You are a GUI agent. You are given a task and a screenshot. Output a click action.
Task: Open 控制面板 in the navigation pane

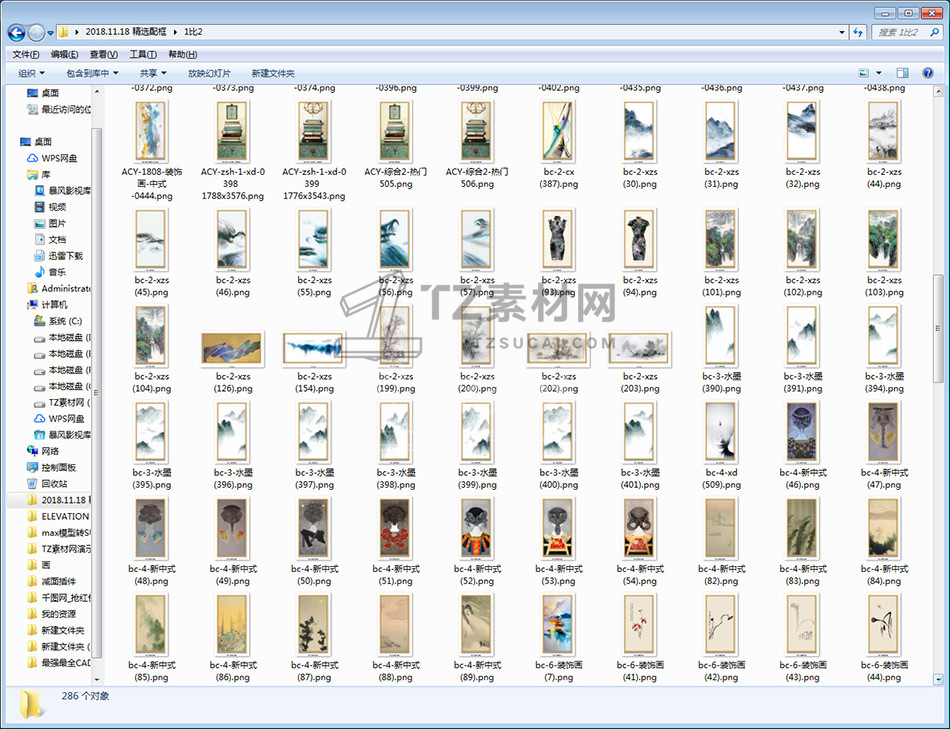point(58,467)
